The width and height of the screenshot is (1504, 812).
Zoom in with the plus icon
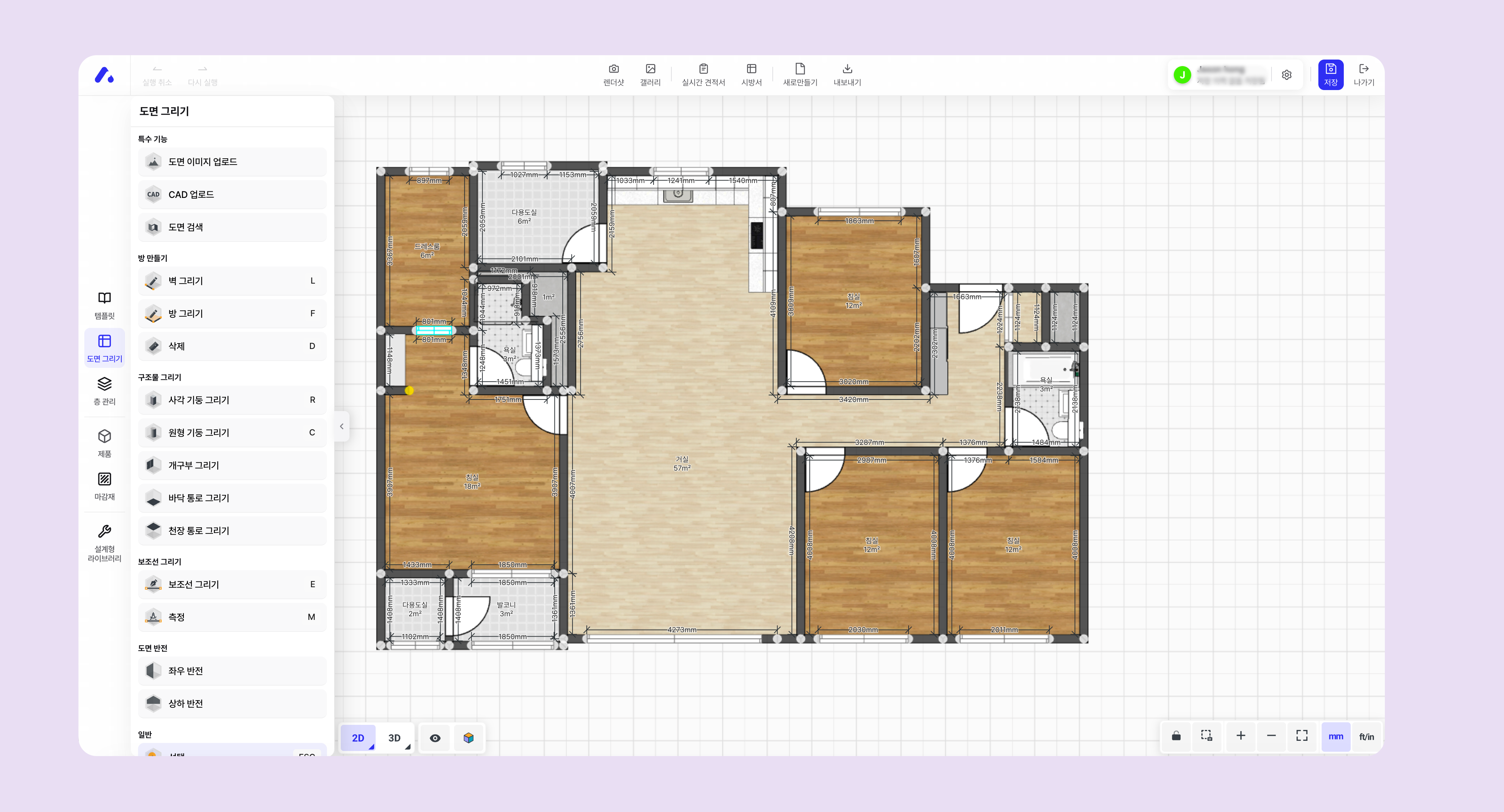[1240, 736]
